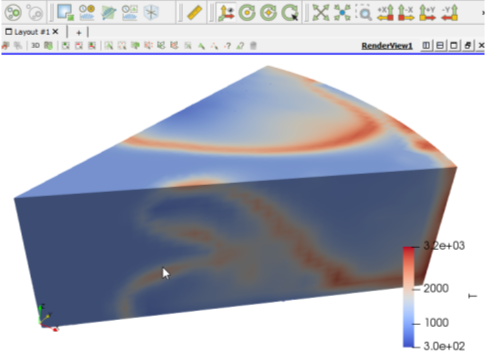Set view direction to +Y
Screen dimensions: 485x362
coord(428,13)
